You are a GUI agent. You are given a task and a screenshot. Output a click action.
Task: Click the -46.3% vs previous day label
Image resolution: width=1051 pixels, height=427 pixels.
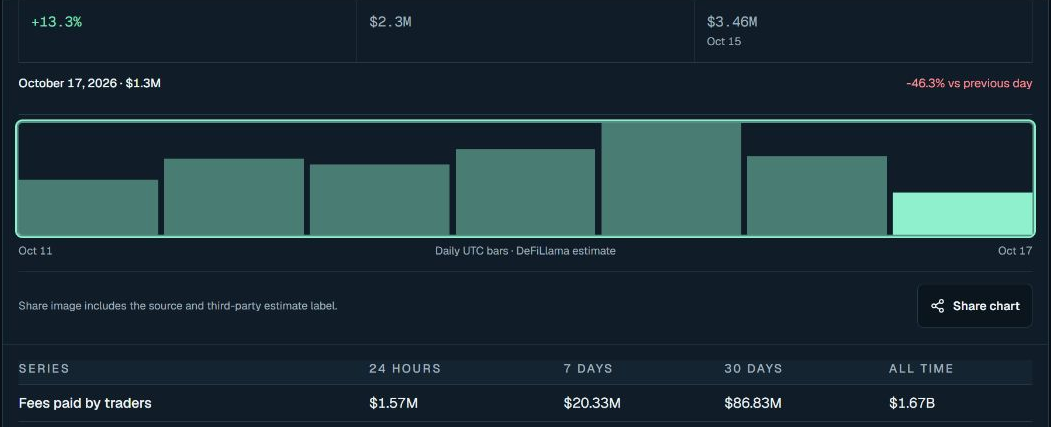pyautogui.click(x=969, y=84)
